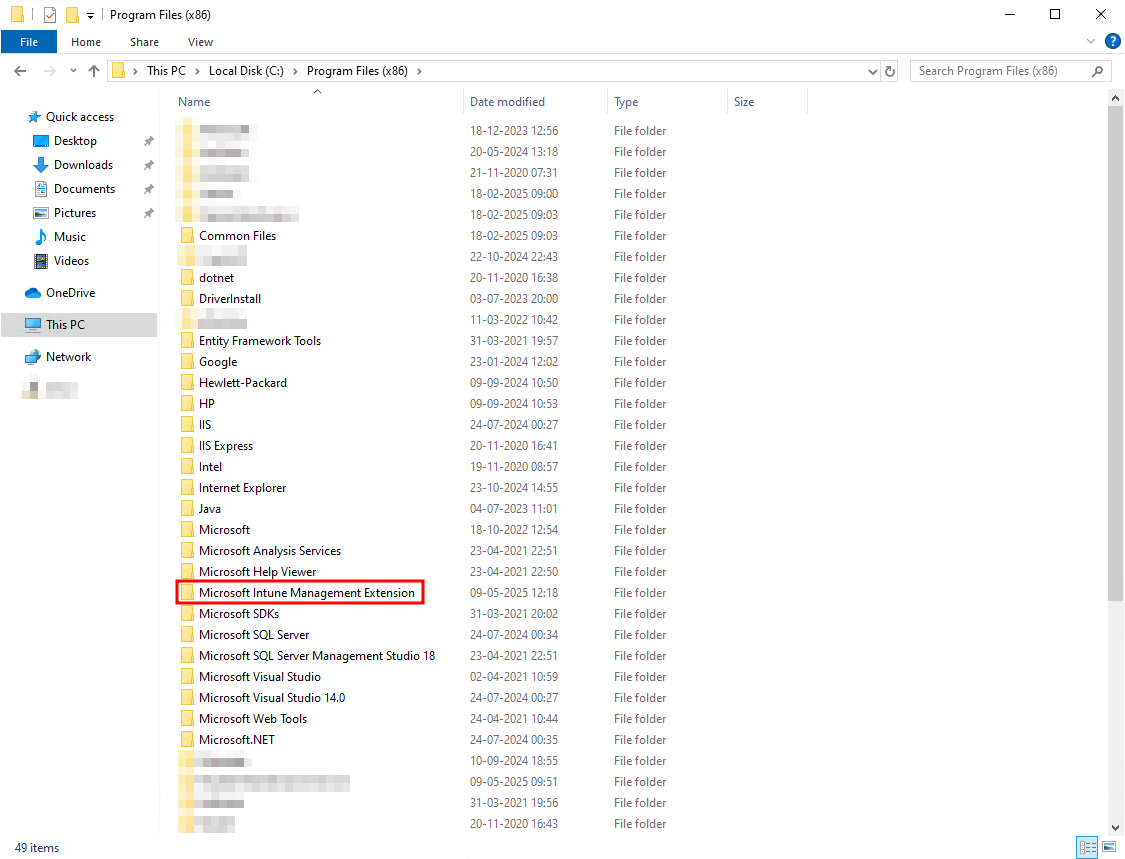This screenshot has width=1125, height=859.
Task: Select Microsoft Web Tools folder name
Action: [x=253, y=718]
